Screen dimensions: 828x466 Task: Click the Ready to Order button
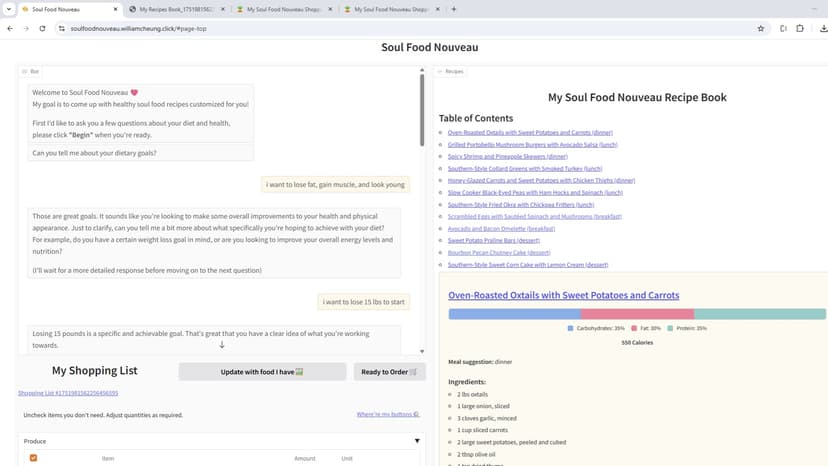389,372
